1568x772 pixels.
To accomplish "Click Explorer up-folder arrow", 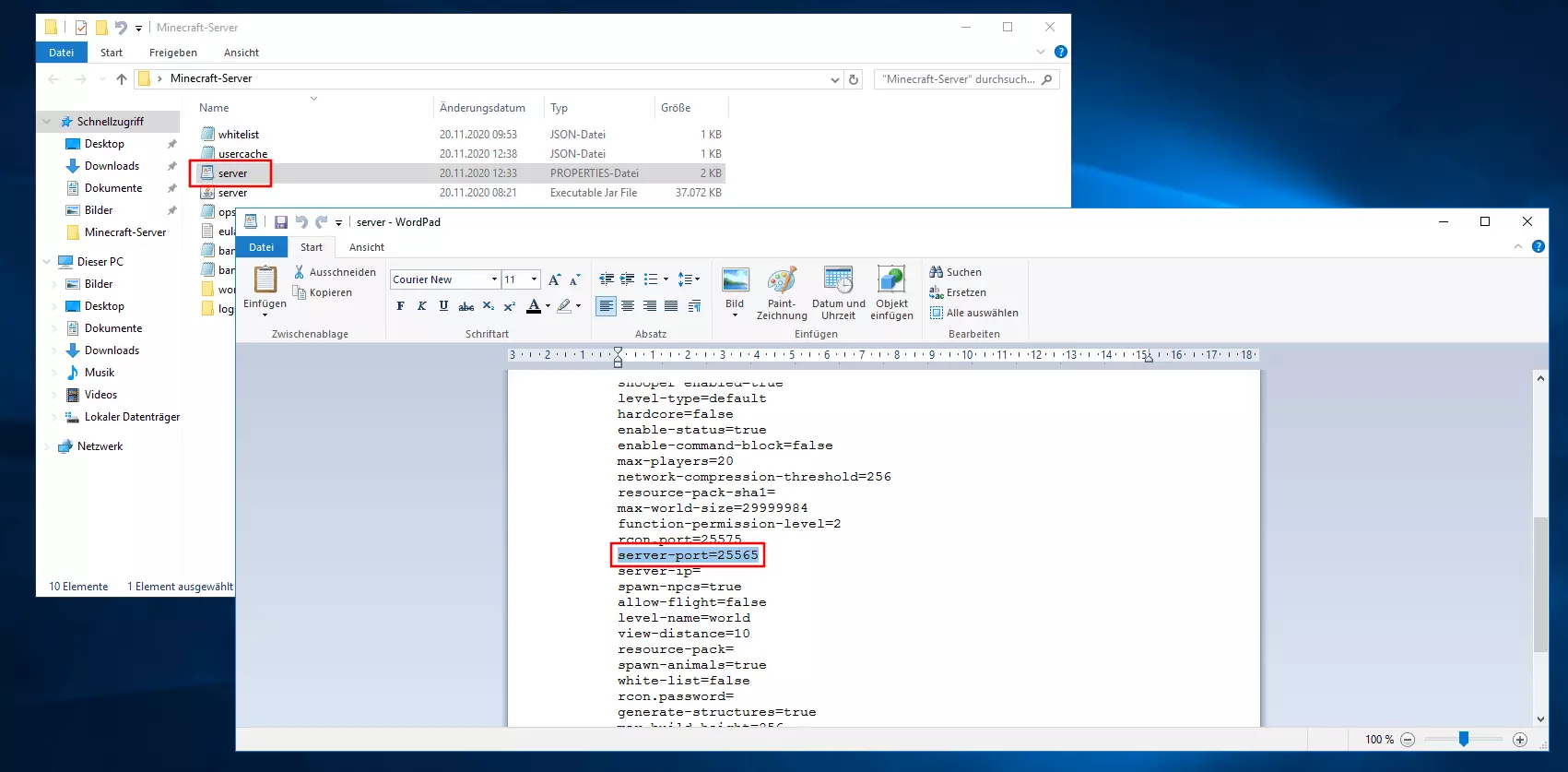I will click(122, 79).
